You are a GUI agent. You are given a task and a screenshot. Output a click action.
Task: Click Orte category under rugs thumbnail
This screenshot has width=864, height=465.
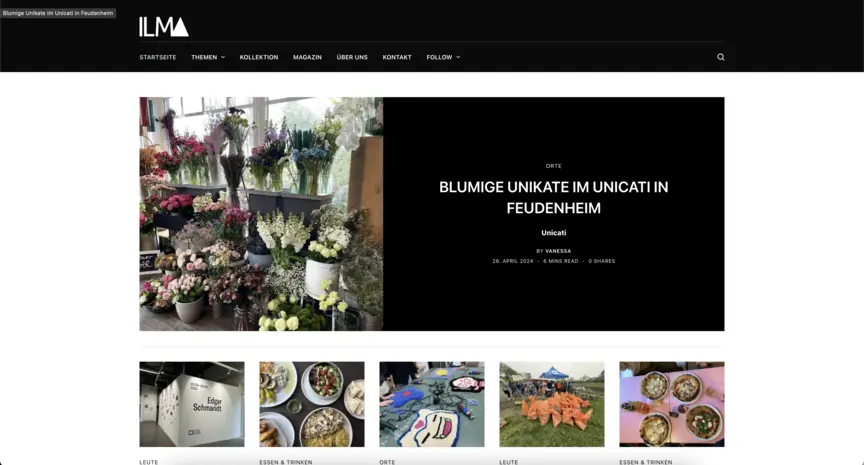(387, 462)
